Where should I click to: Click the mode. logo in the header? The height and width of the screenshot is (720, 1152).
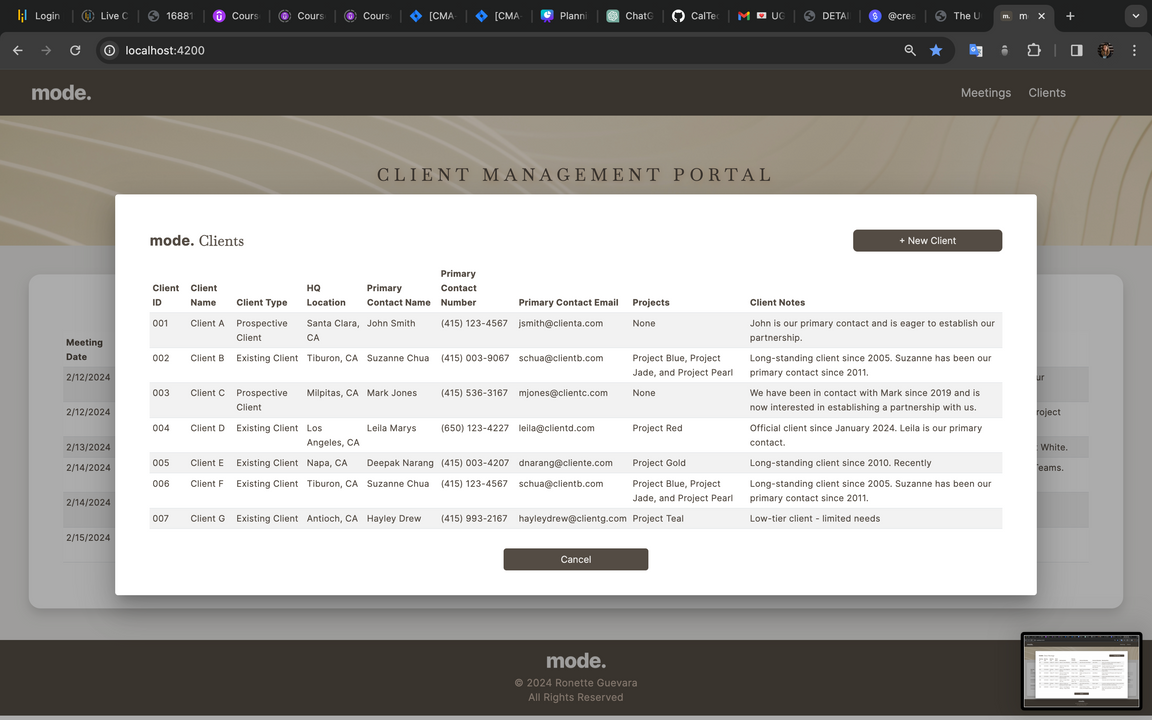(61, 93)
